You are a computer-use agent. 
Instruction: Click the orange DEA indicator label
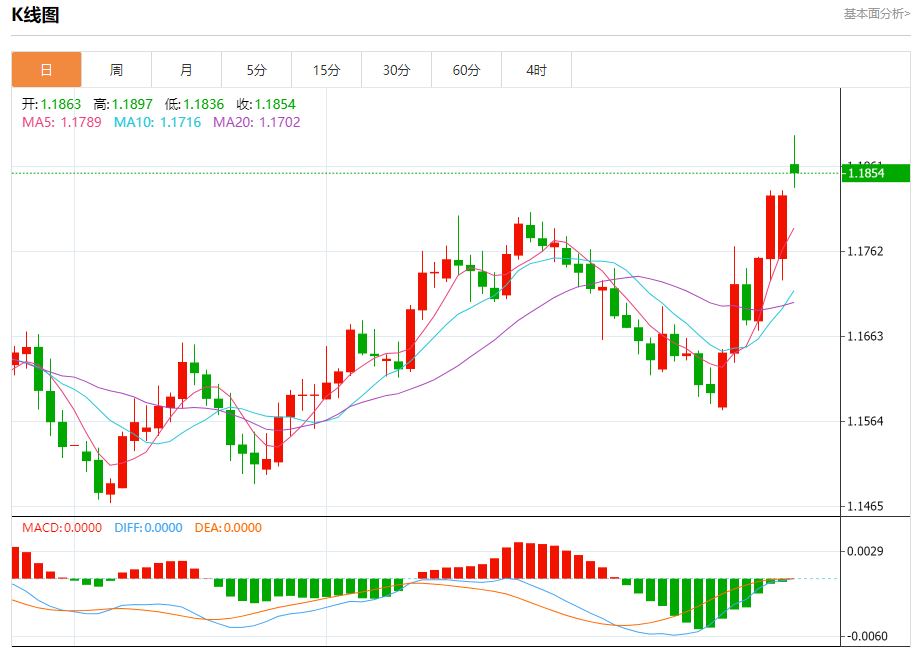coord(228,528)
